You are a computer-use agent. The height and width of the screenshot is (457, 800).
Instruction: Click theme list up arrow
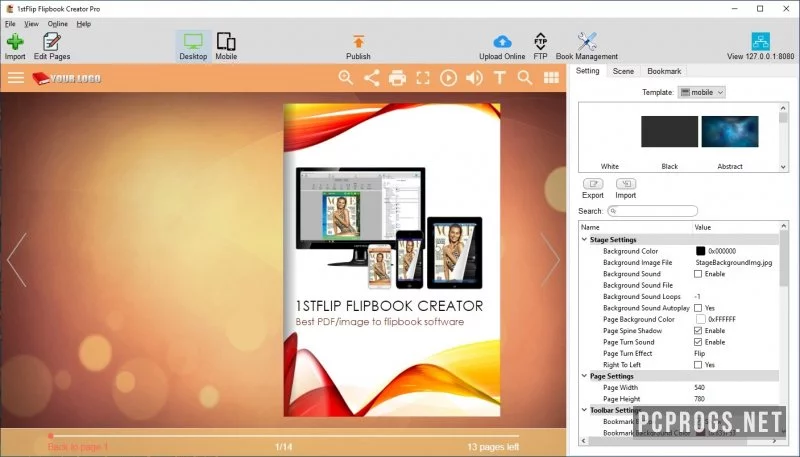[783, 108]
